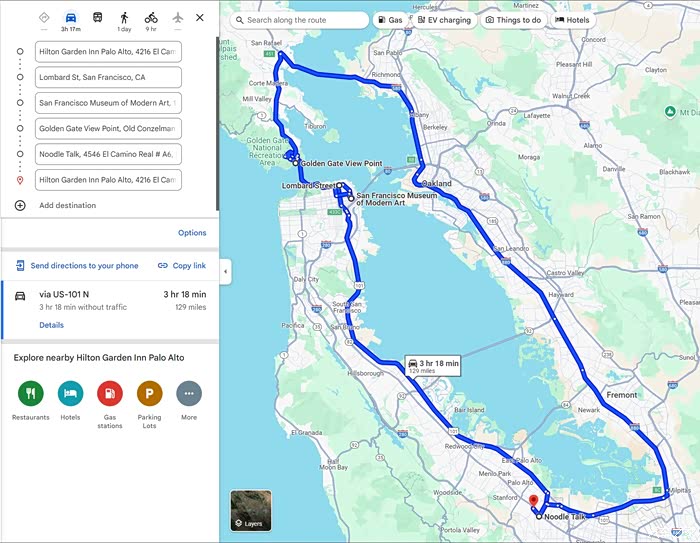Collapse the side panel arrow
700x543 pixels.
point(225,271)
